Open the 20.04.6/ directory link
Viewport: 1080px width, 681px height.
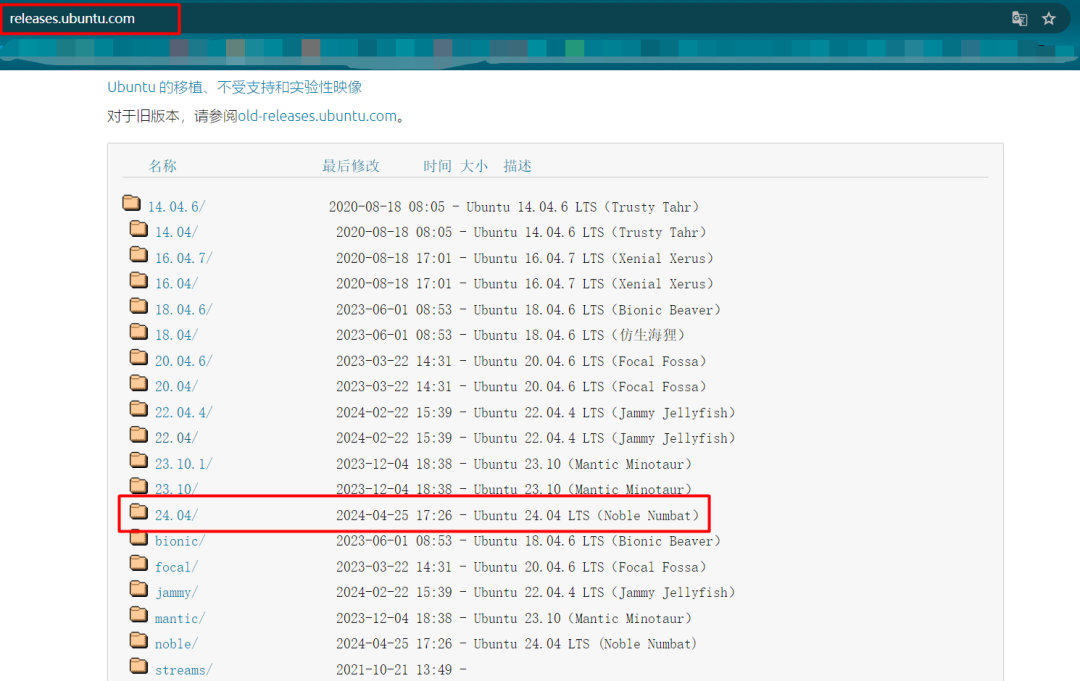coord(184,361)
